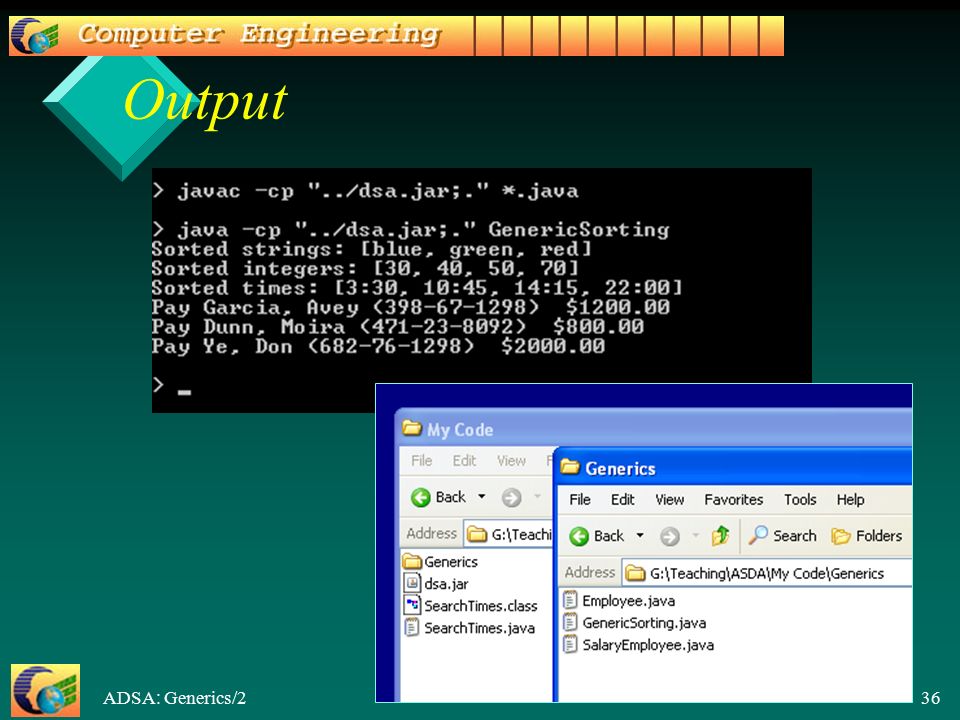Open the Edit menu in Generics window
Image resolution: width=960 pixels, height=720 pixels.
pyautogui.click(x=623, y=500)
